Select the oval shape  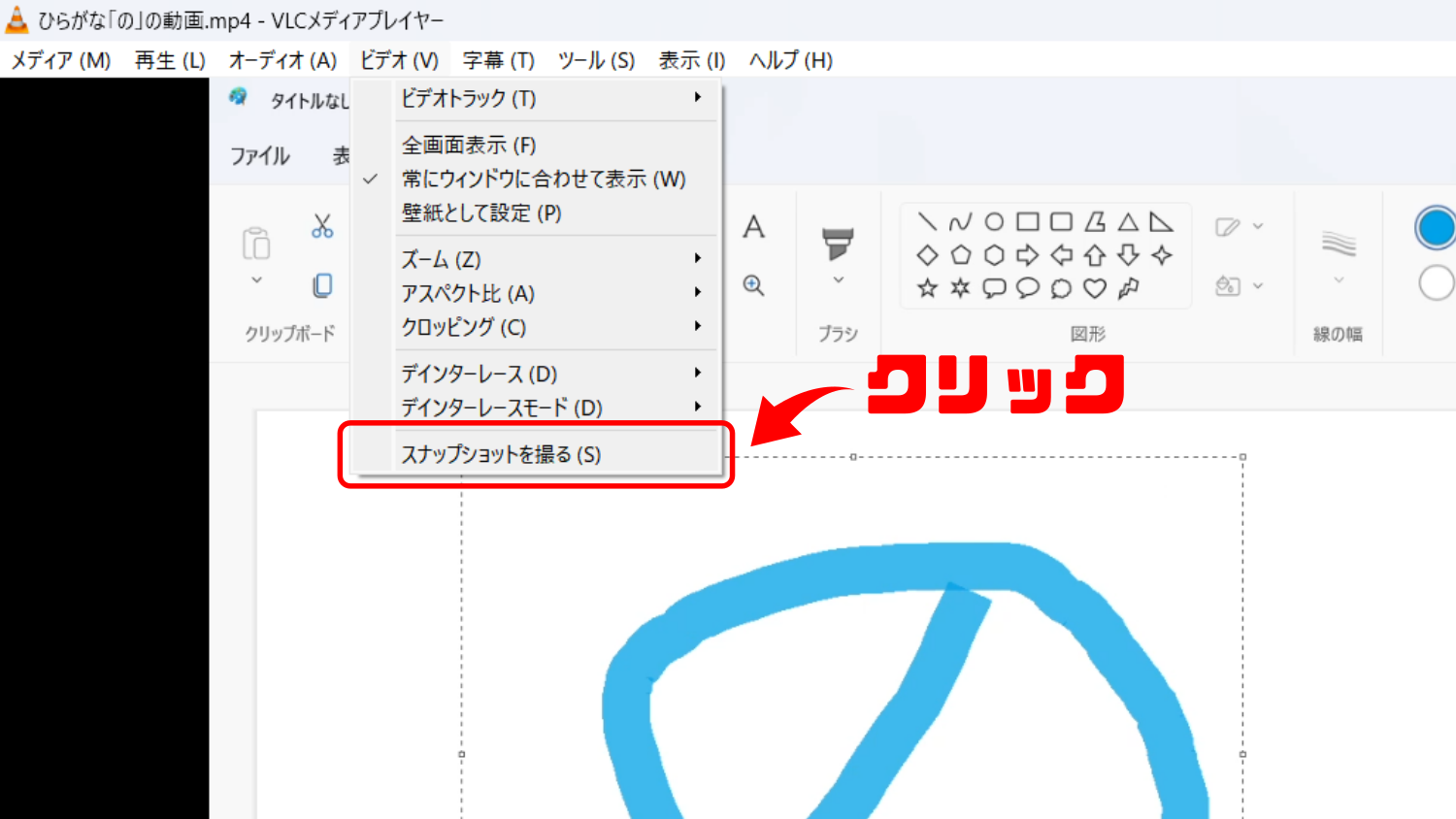click(x=994, y=222)
